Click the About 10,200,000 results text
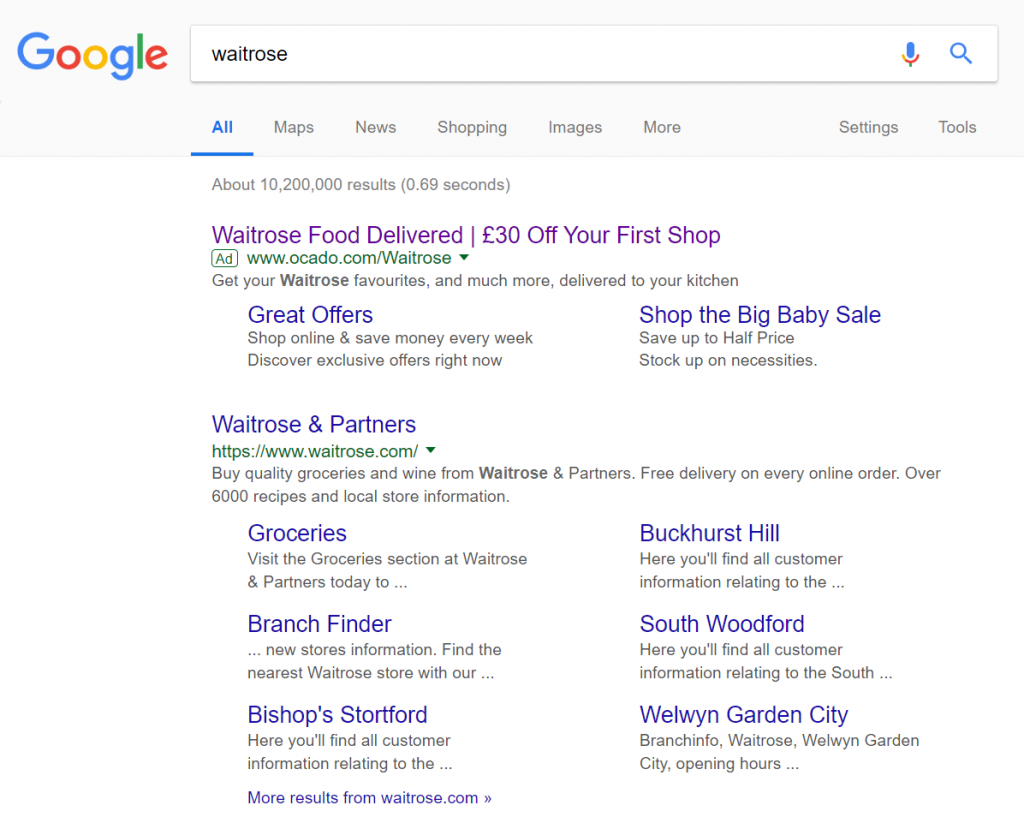Viewport: 1024px width, 829px height. point(361,185)
